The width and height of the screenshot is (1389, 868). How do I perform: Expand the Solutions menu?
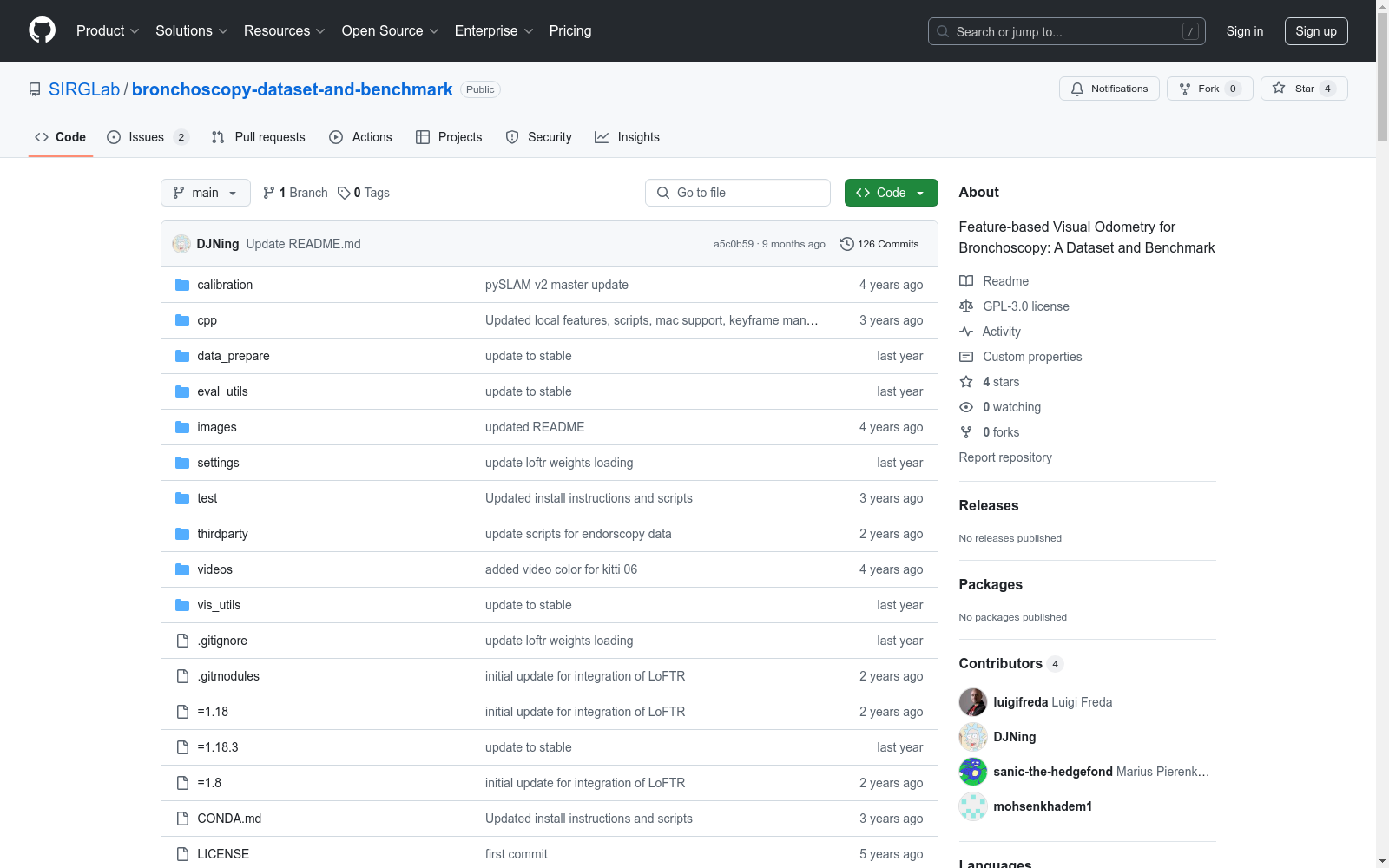pyautogui.click(x=192, y=30)
